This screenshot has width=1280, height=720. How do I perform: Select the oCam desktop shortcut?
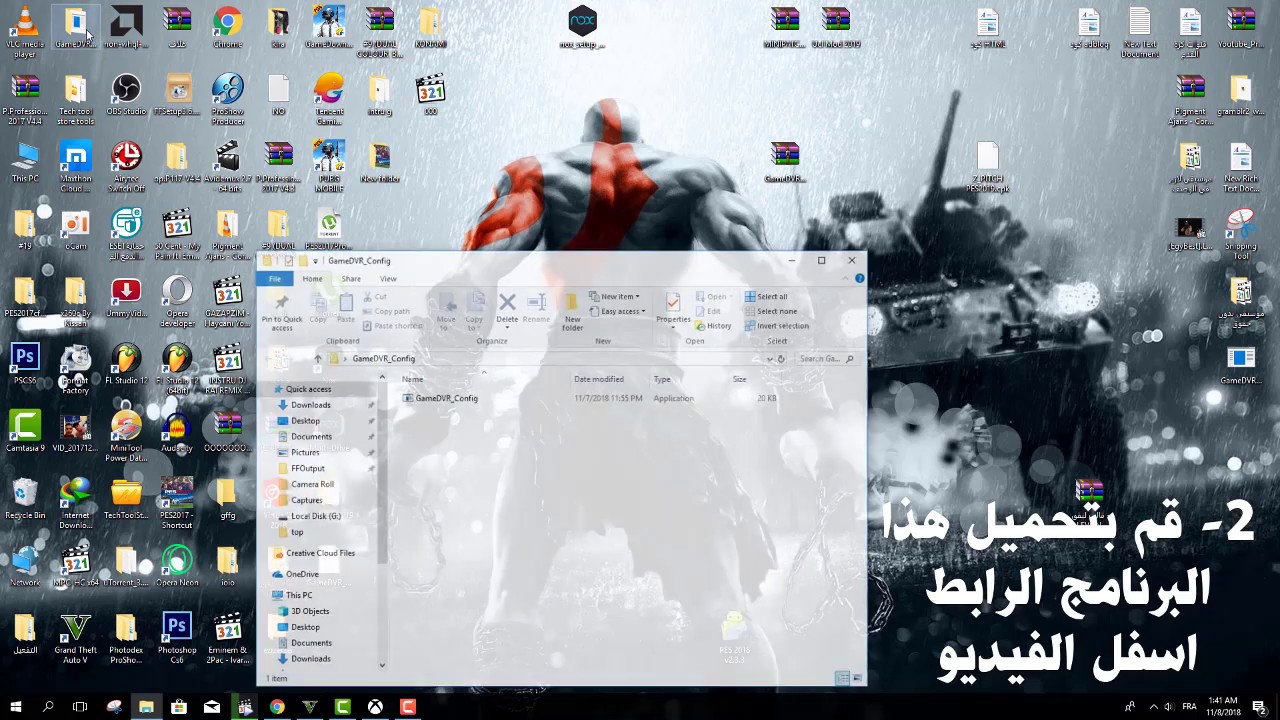[75, 230]
